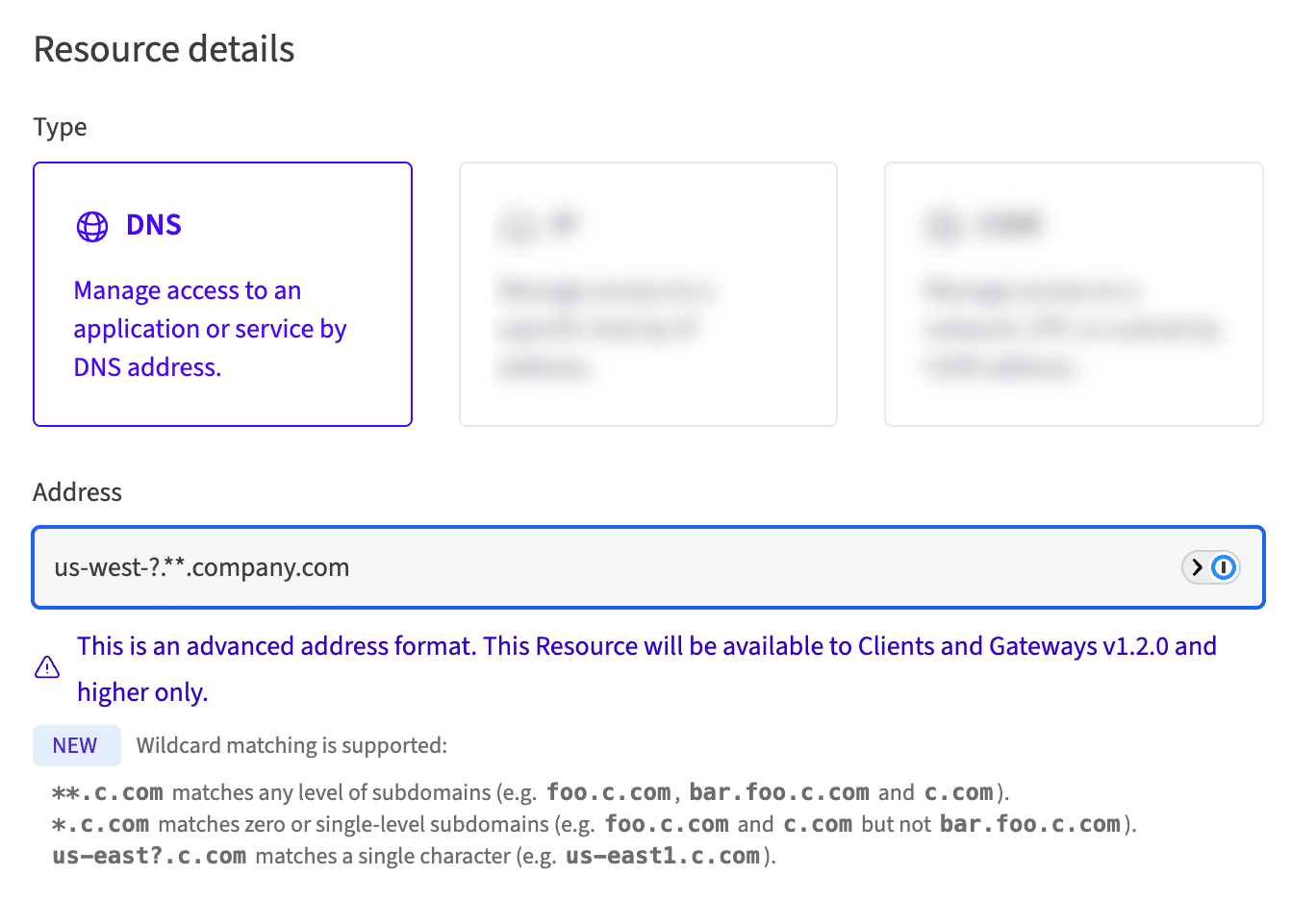
Task: Click the "Resource details" heading
Action: coord(164,49)
